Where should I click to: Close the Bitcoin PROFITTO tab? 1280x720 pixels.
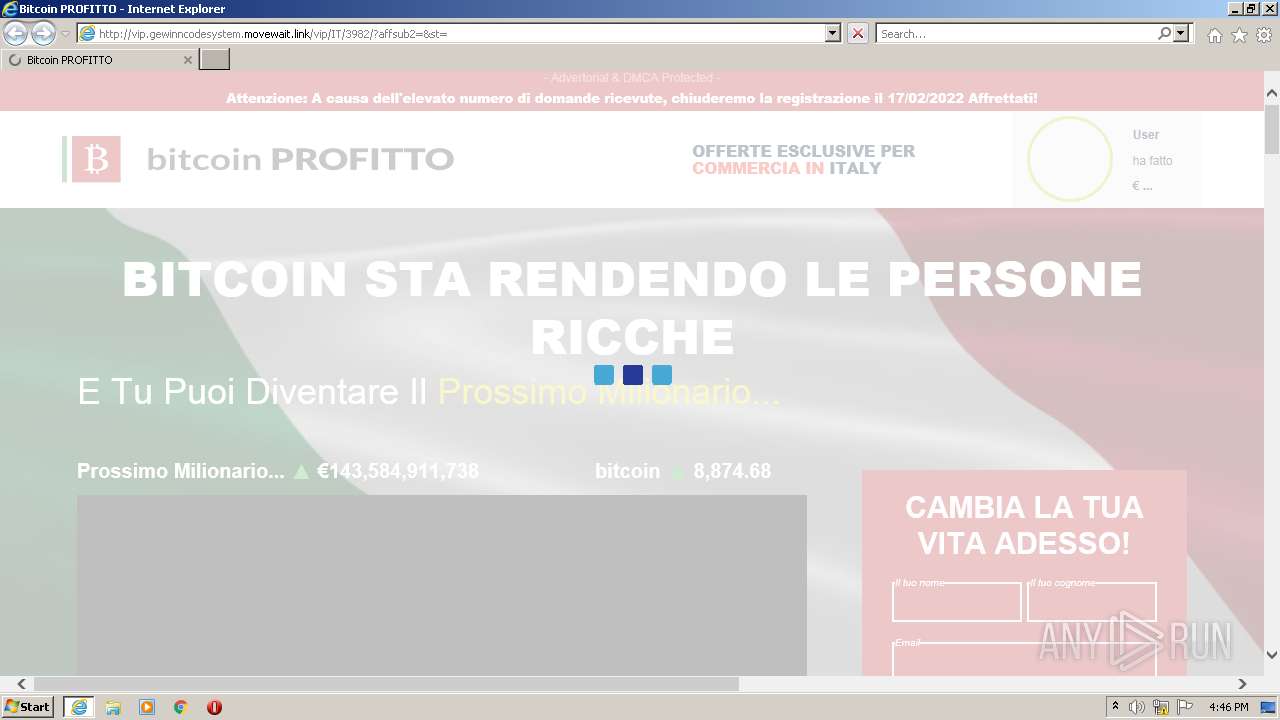[187, 60]
